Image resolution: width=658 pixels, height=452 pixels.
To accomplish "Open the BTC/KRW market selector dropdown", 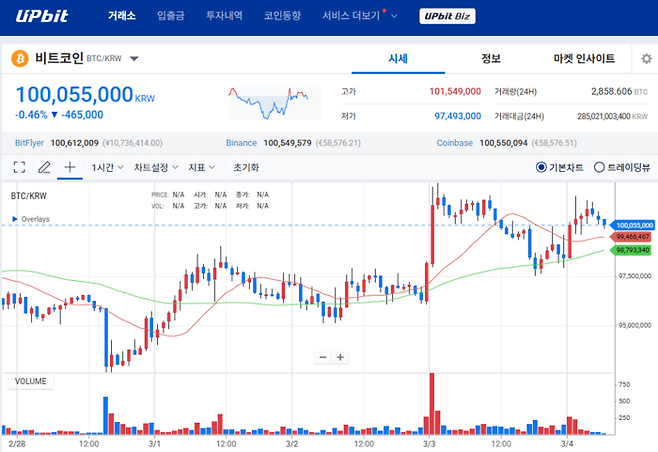I will click(134, 59).
